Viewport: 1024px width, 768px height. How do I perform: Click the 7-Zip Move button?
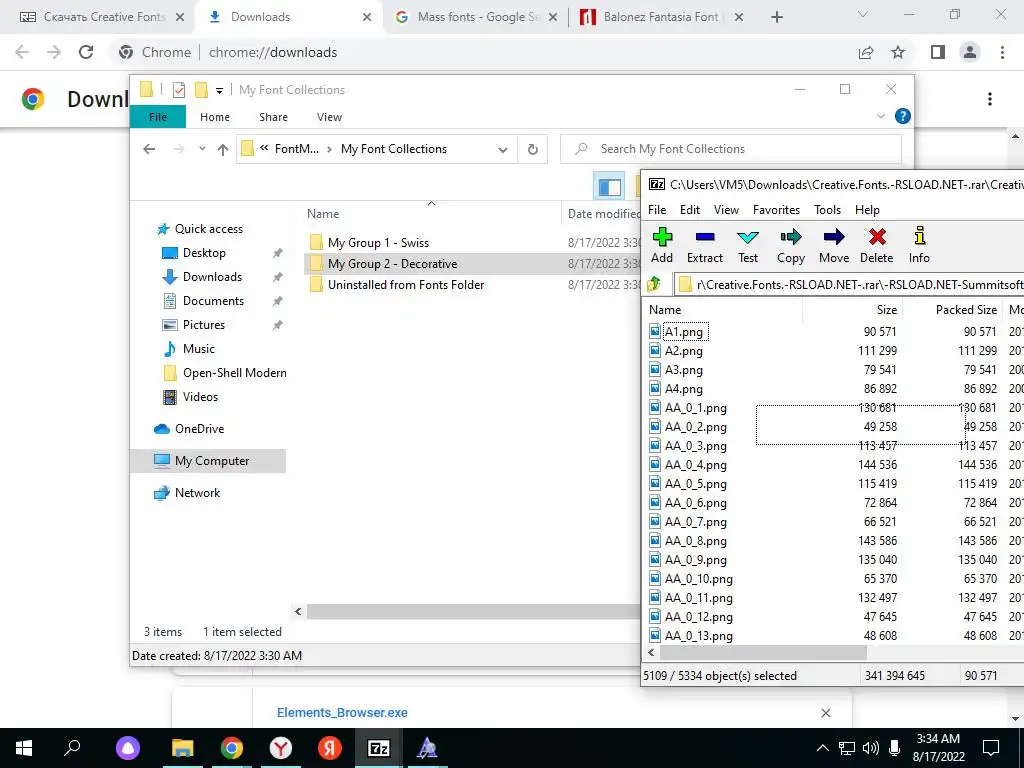tap(834, 246)
